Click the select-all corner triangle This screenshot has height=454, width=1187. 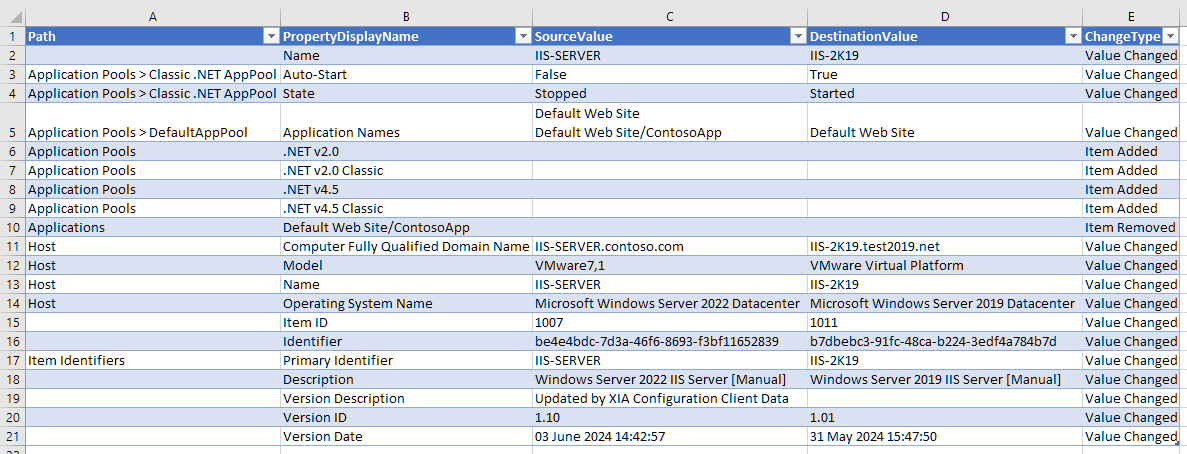point(12,16)
